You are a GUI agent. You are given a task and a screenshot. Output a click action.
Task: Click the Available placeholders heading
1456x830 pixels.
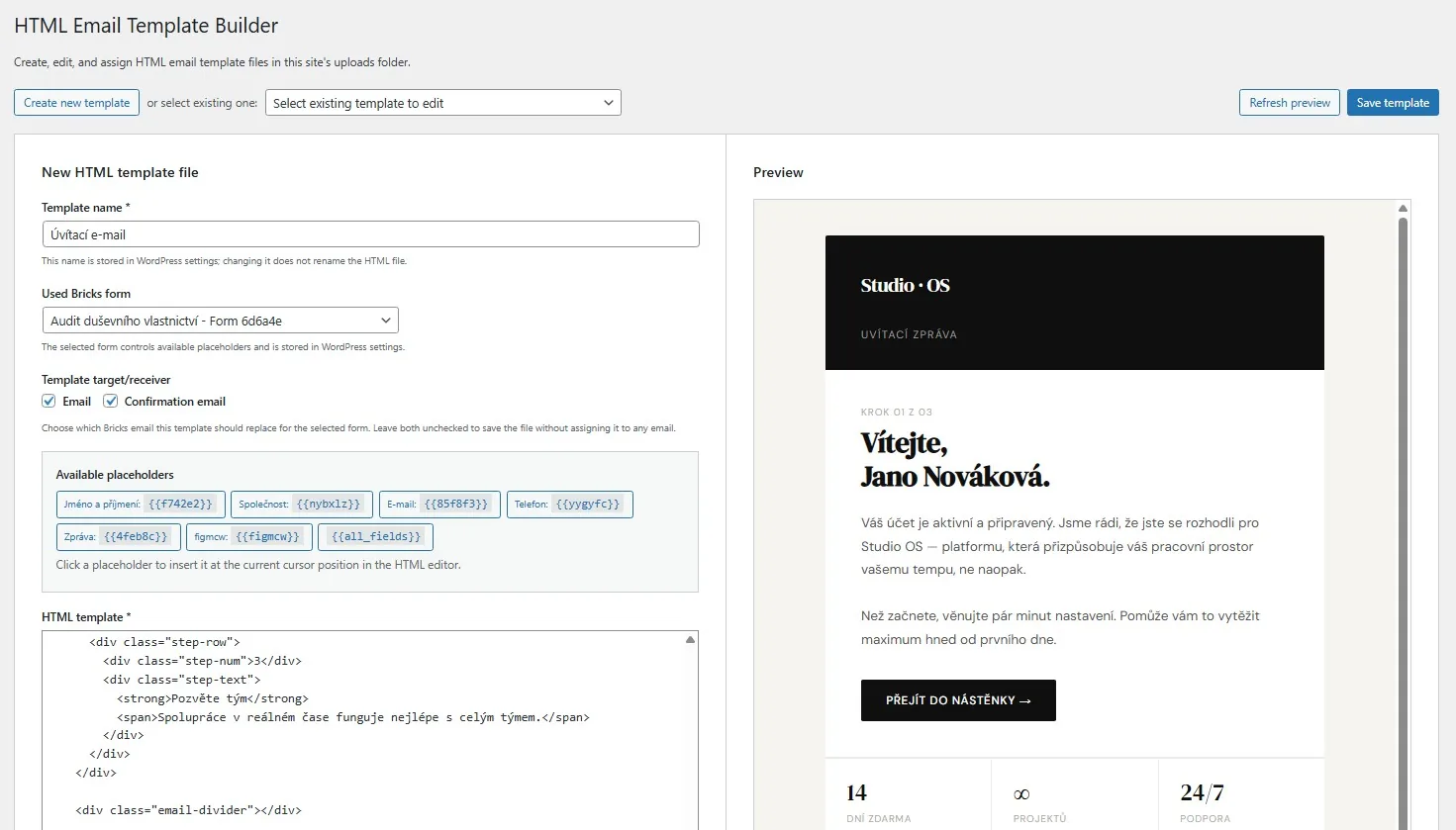[115, 475]
